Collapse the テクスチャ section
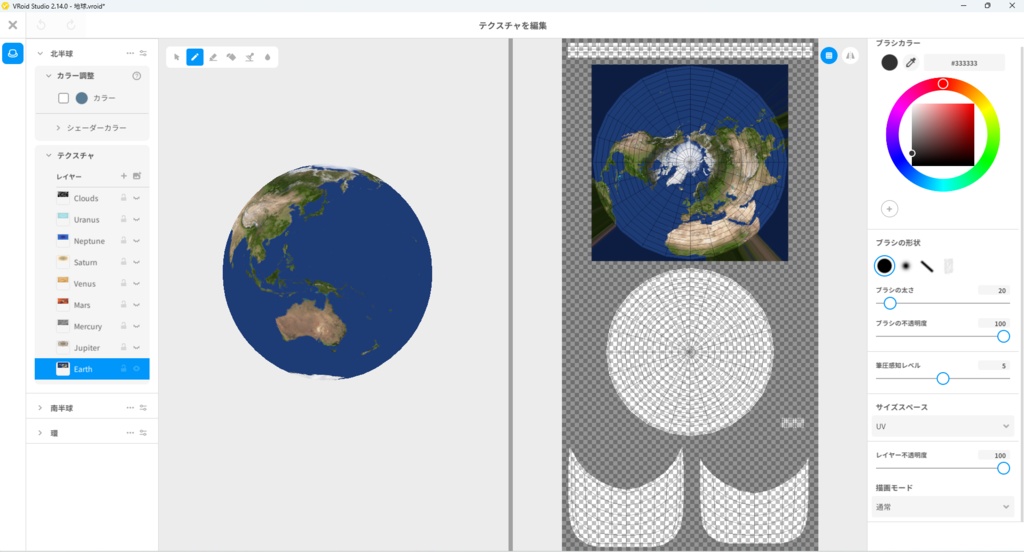This screenshot has width=1024, height=552. click(48, 155)
